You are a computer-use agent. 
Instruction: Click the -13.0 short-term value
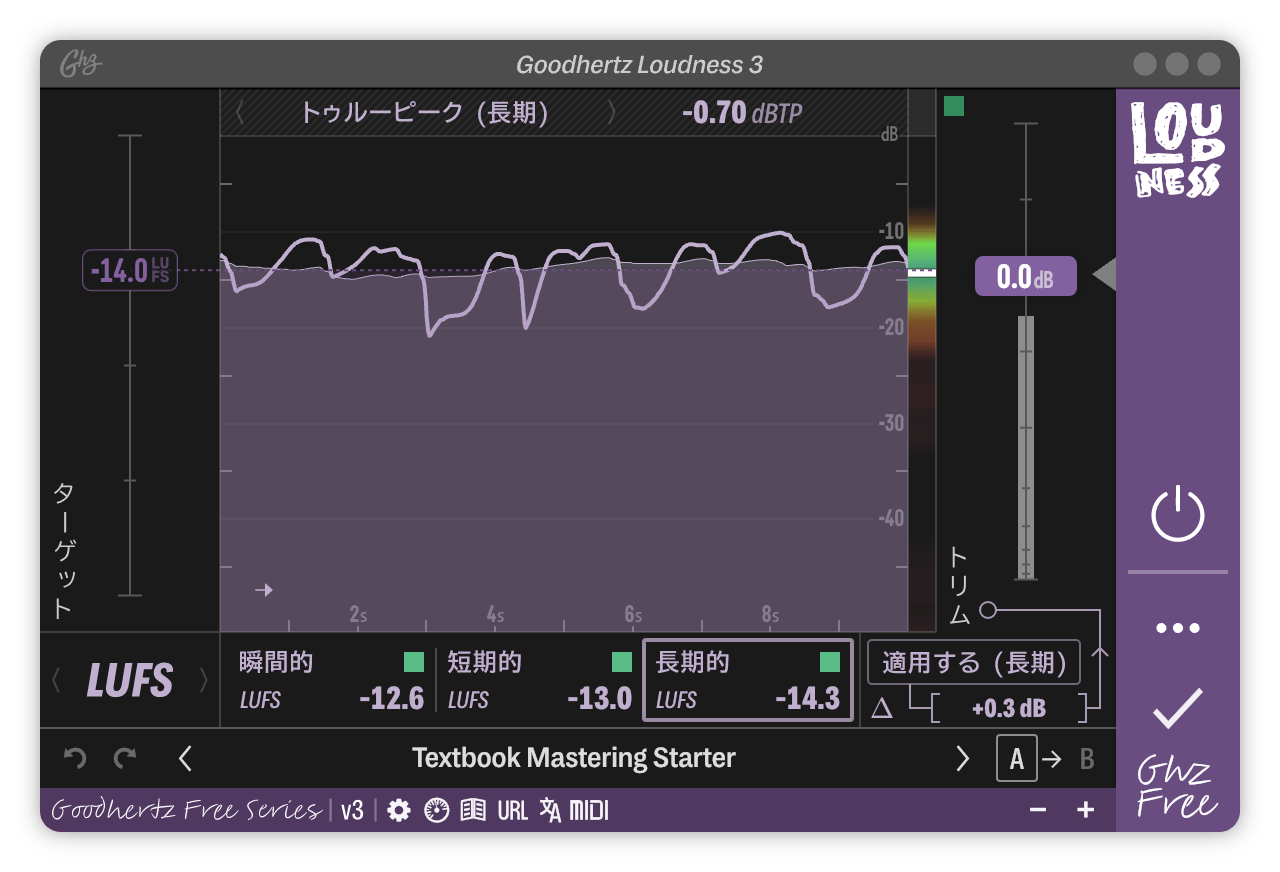coord(600,699)
